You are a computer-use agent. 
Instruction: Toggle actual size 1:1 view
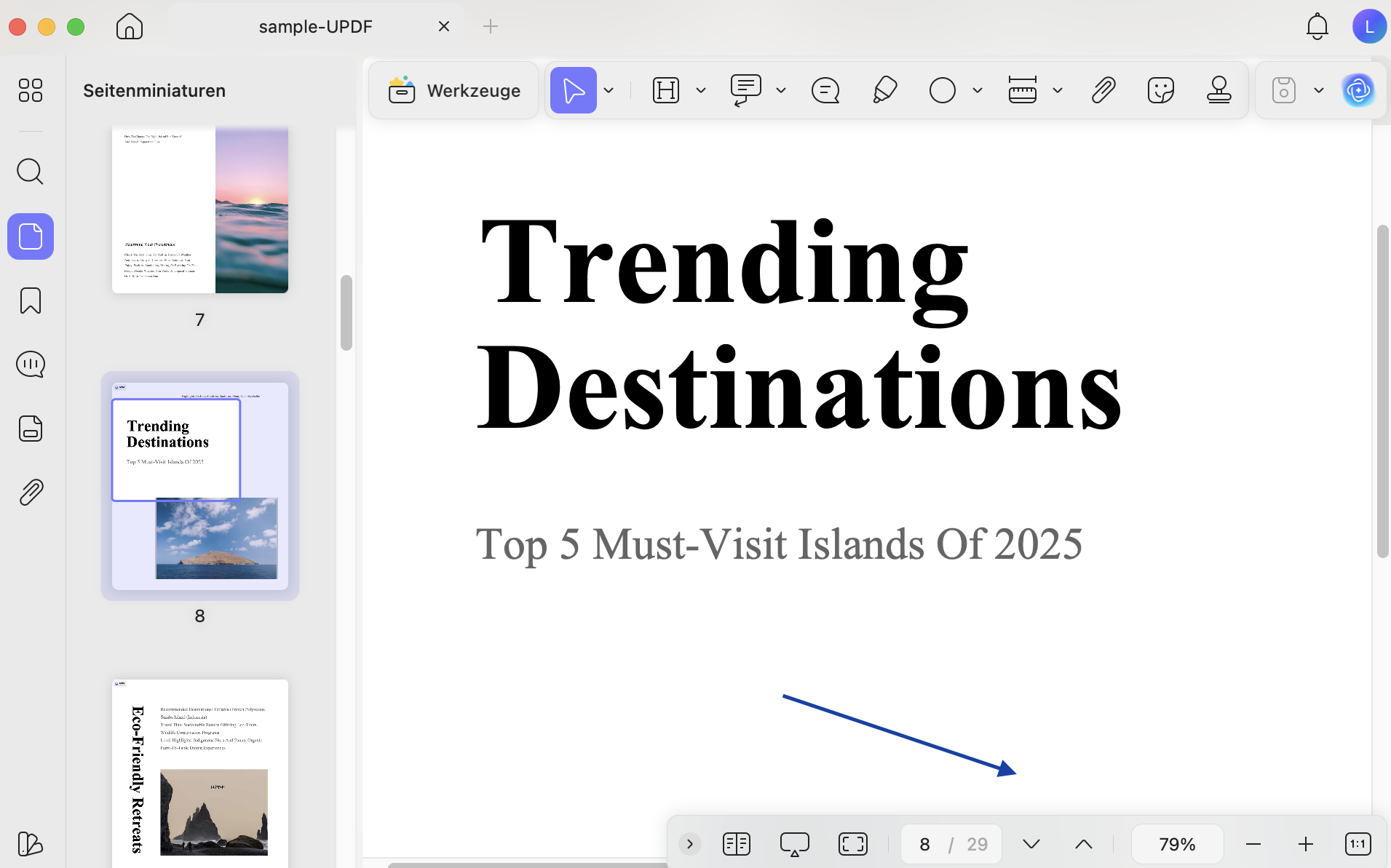1358,844
